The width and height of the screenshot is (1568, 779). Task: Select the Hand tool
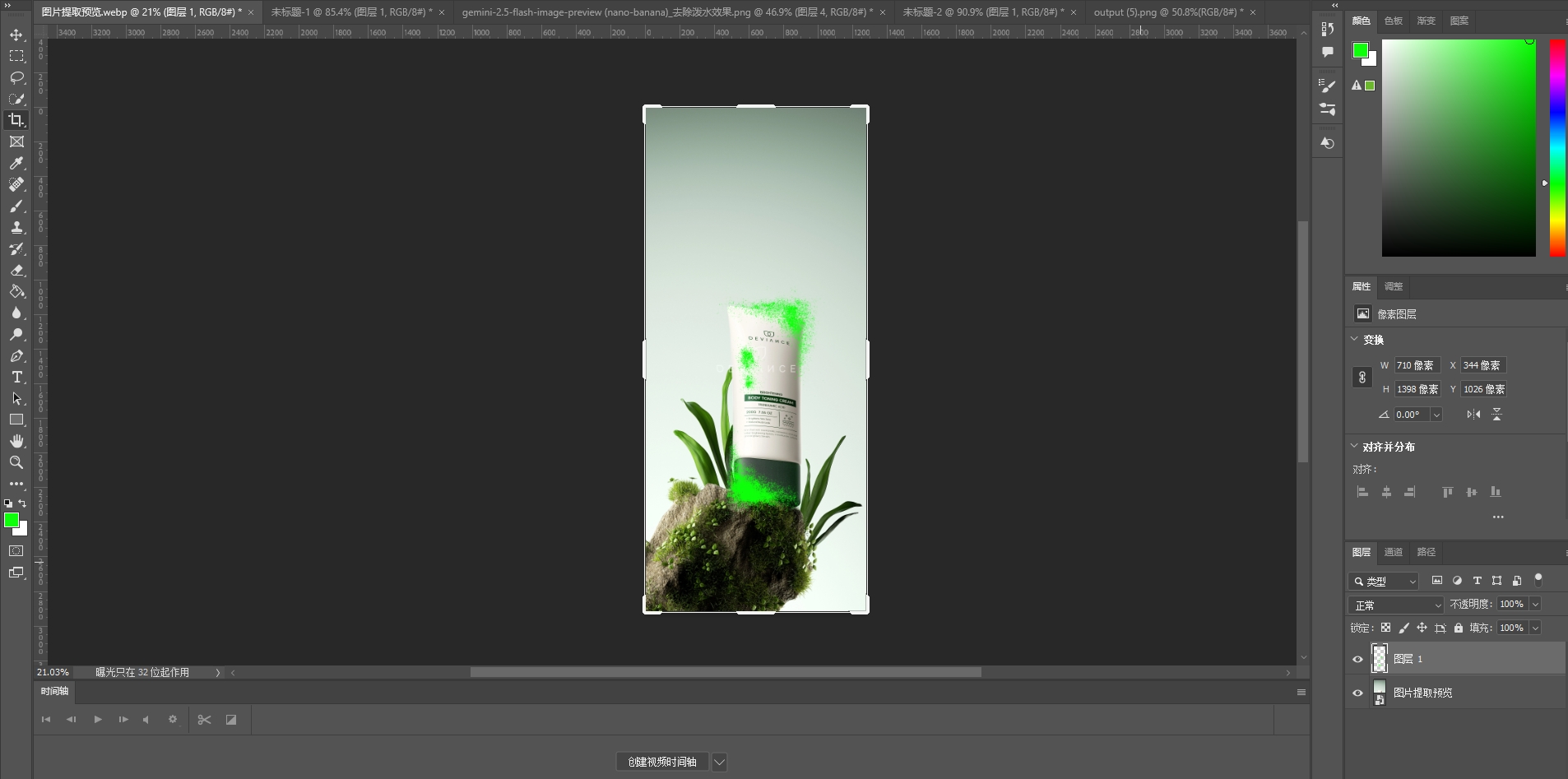(16, 441)
